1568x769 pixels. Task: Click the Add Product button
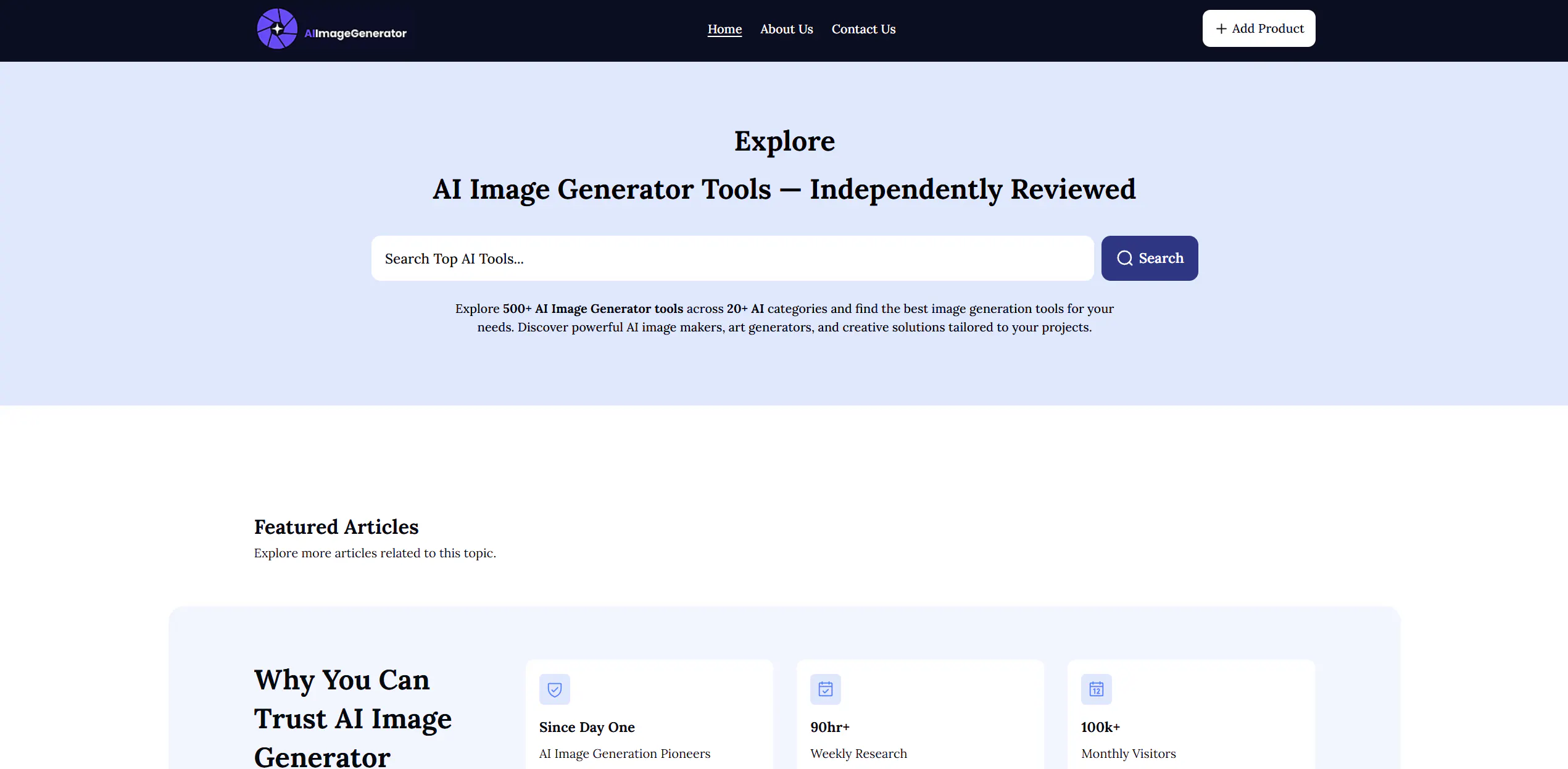click(x=1259, y=28)
